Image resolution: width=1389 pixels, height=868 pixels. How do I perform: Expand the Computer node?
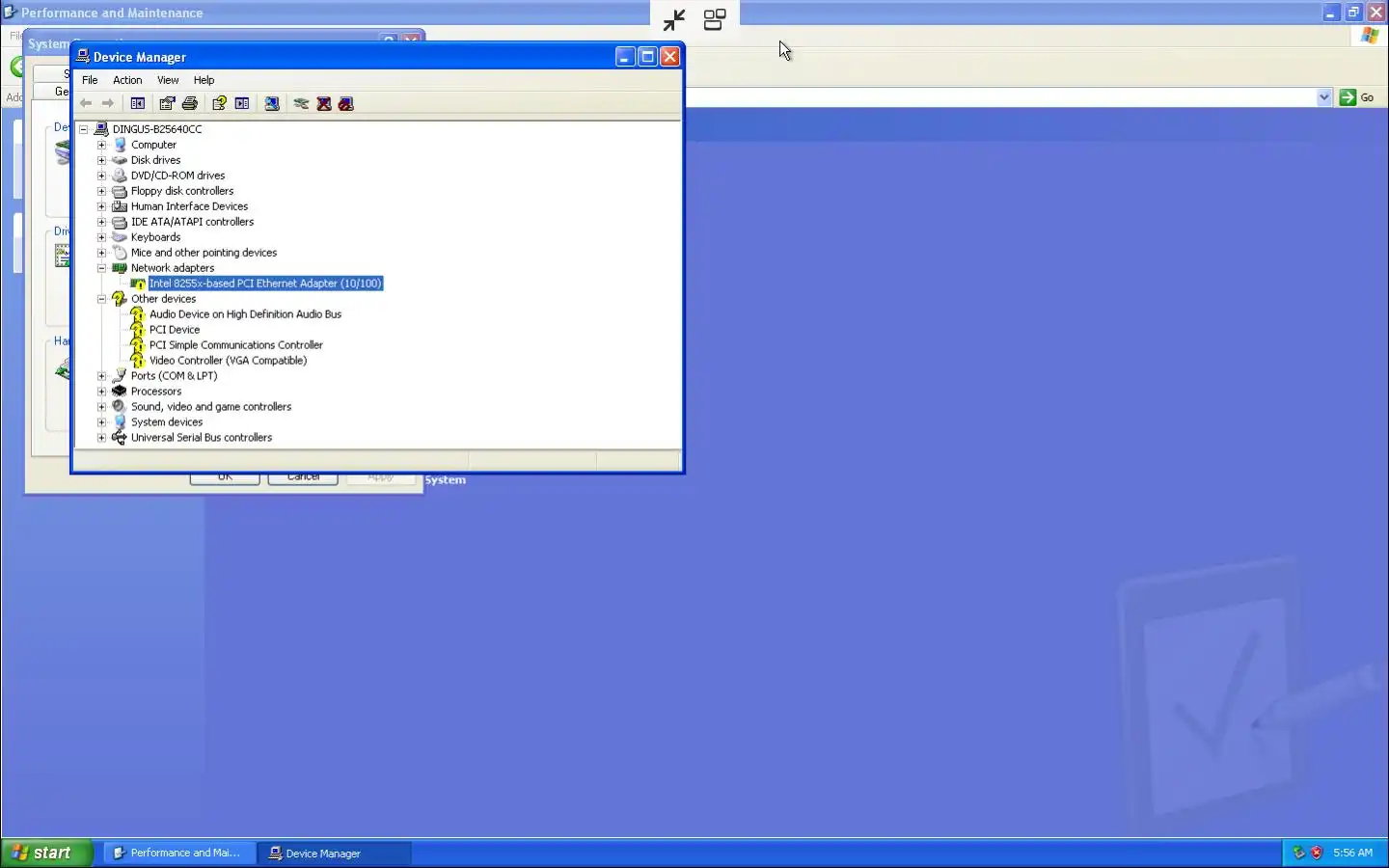click(x=102, y=145)
